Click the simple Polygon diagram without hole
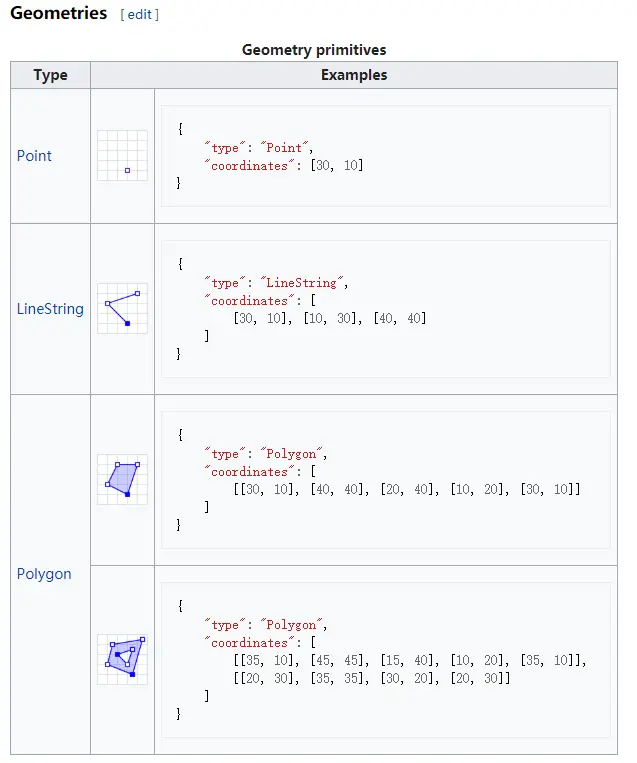The height and width of the screenshot is (763, 637). [x=122, y=479]
